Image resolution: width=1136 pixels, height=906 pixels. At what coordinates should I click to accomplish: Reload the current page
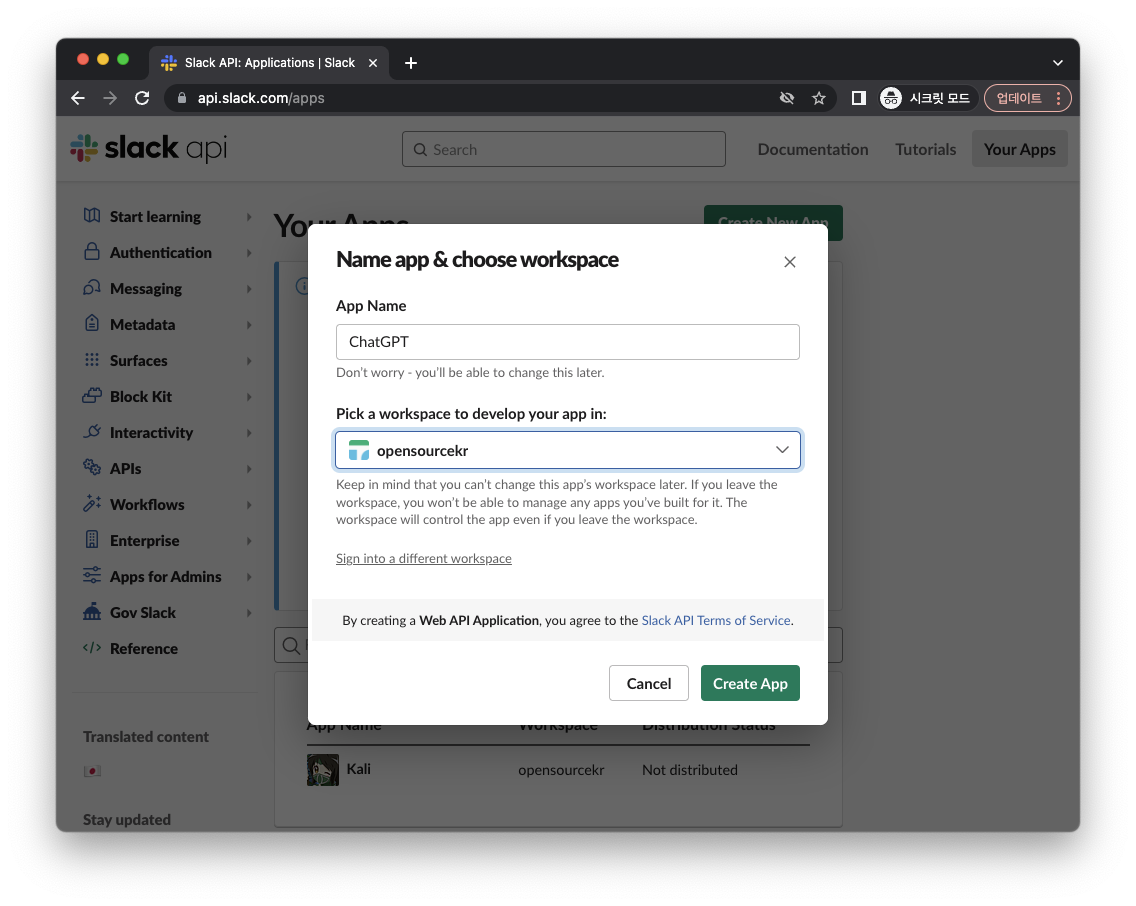142,98
